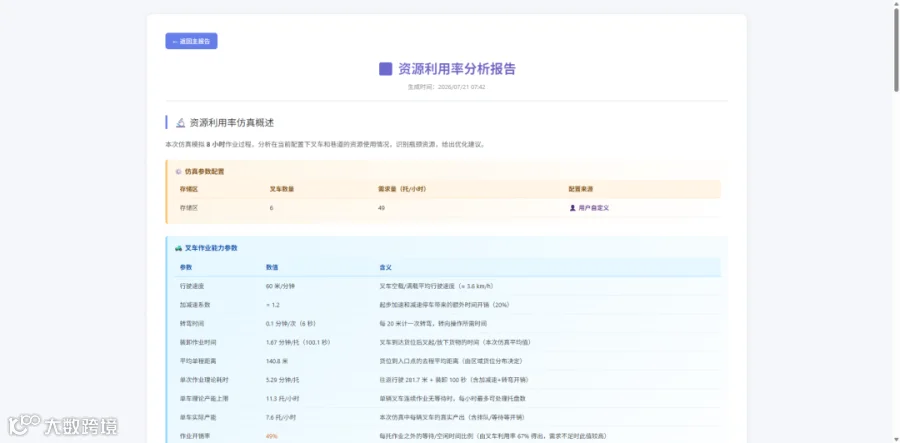Click the description 往返行驶 281.7 米 + 装卸 100 秒
The image size is (900, 443).
(x=453, y=380)
